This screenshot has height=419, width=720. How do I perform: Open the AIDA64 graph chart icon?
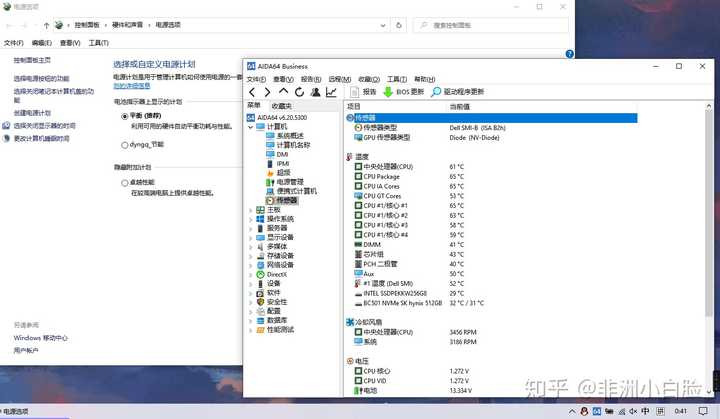pyautogui.click(x=331, y=92)
